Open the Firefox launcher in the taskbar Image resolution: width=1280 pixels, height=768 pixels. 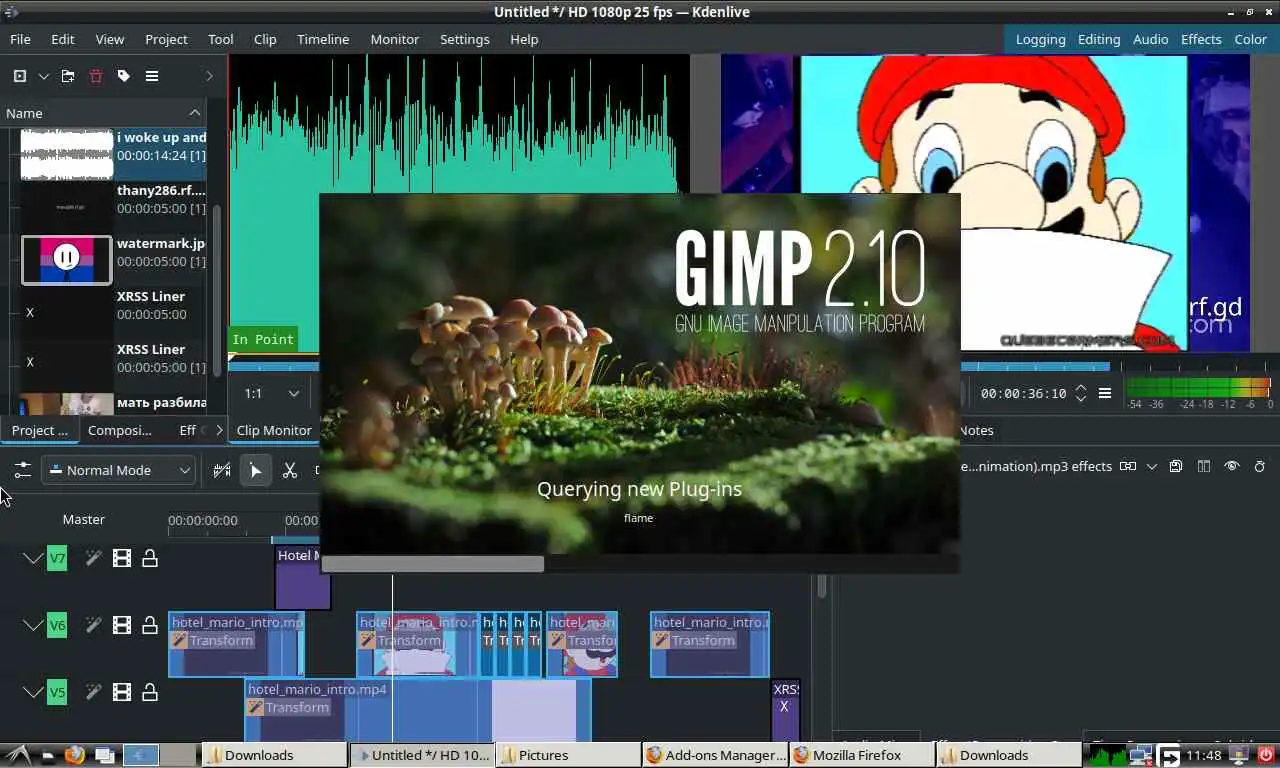click(x=75, y=755)
